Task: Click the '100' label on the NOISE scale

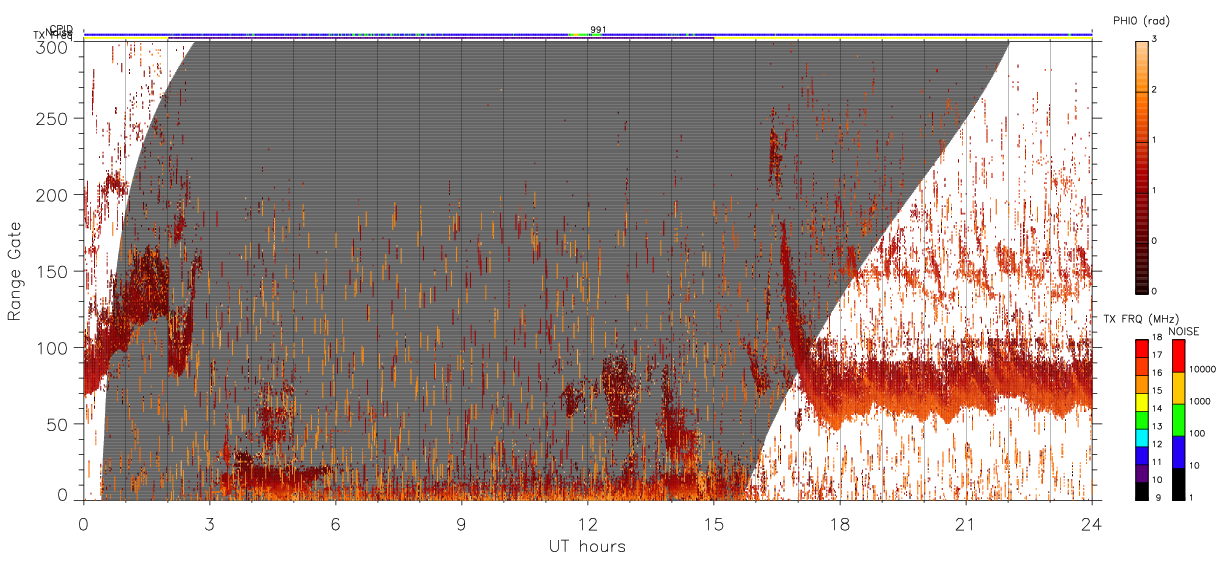Action: pos(1197,433)
